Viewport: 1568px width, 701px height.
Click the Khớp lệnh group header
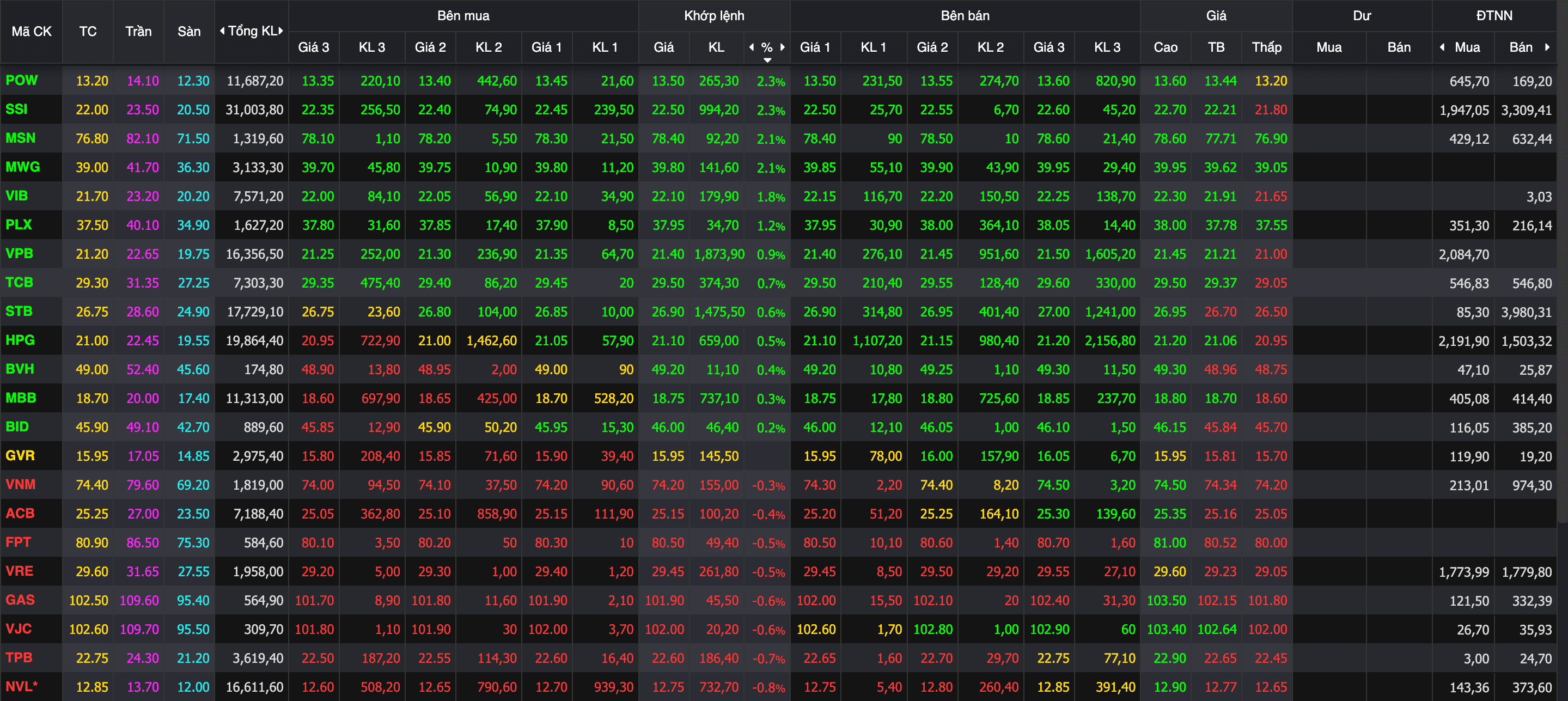(x=714, y=16)
